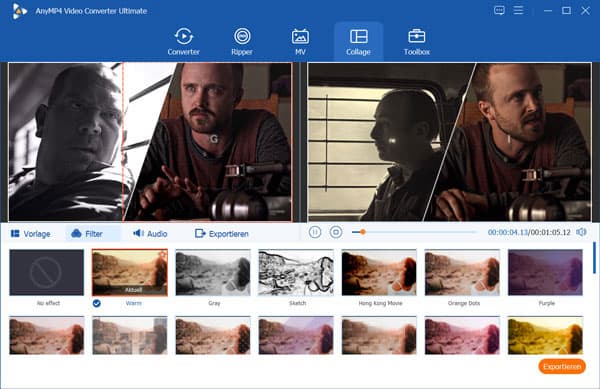
Task: Click the orange Exportieren button
Action: click(x=562, y=366)
